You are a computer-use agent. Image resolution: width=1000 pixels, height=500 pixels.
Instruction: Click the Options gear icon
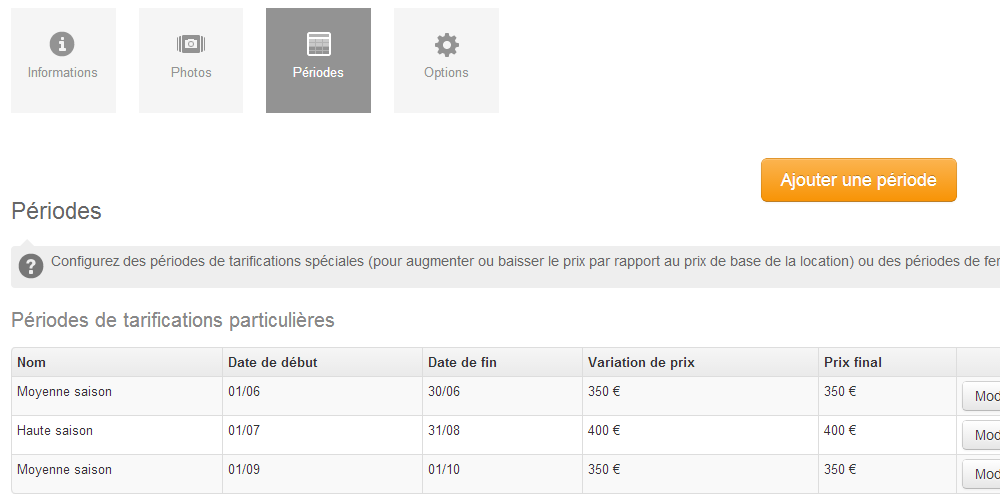click(x=446, y=45)
